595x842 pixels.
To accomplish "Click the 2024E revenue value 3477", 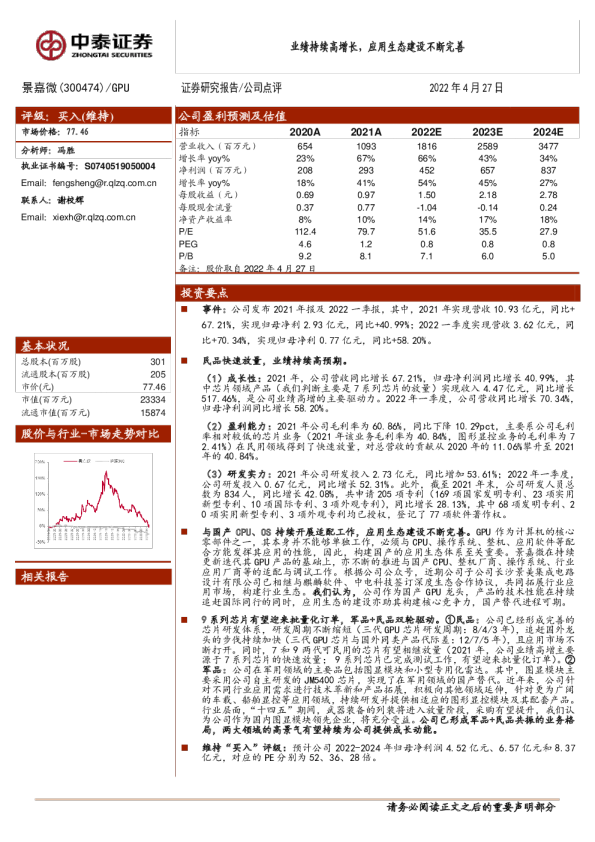I will click(548, 146).
